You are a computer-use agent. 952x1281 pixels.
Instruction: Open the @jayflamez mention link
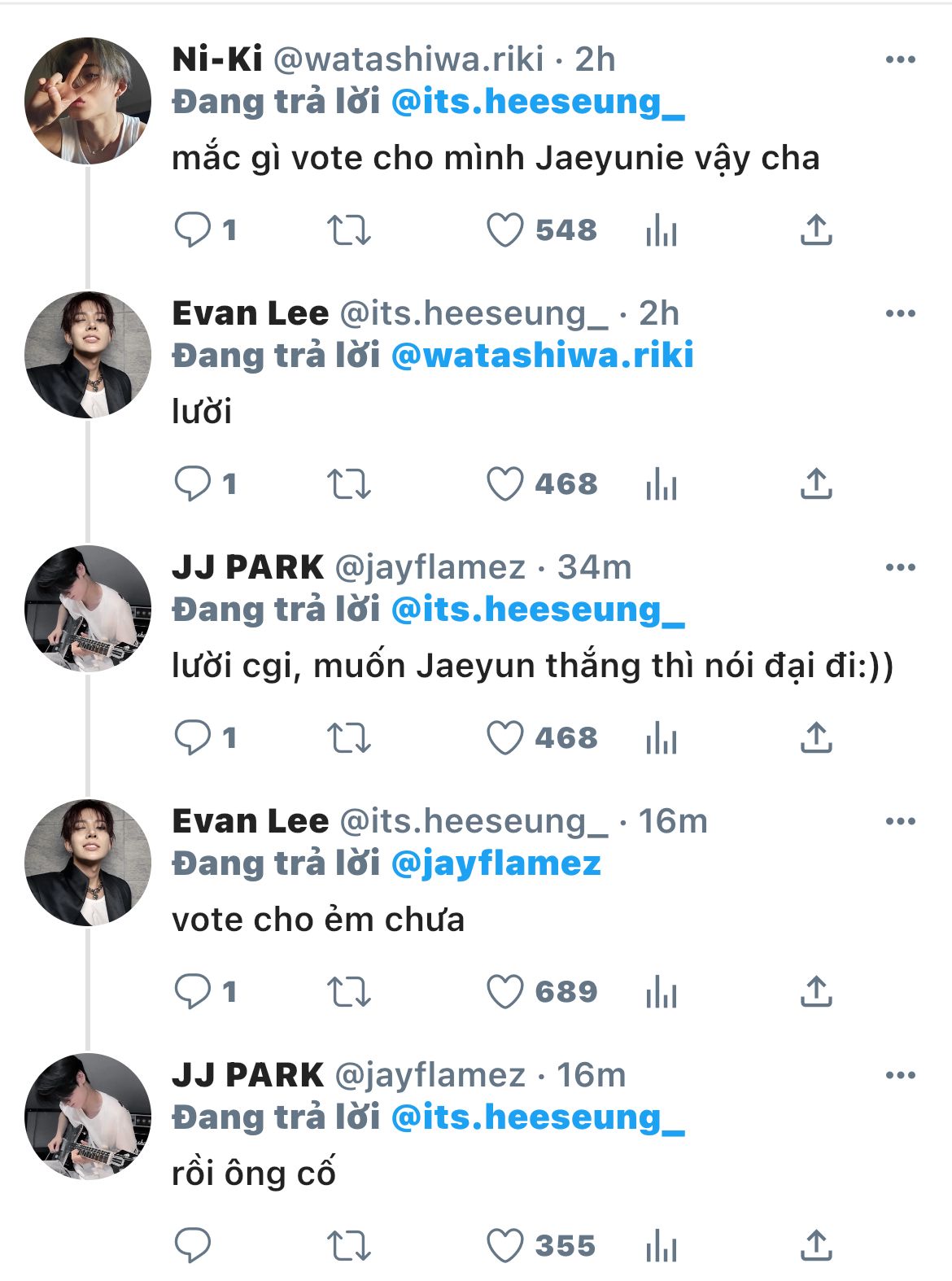(x=496, y=863)
